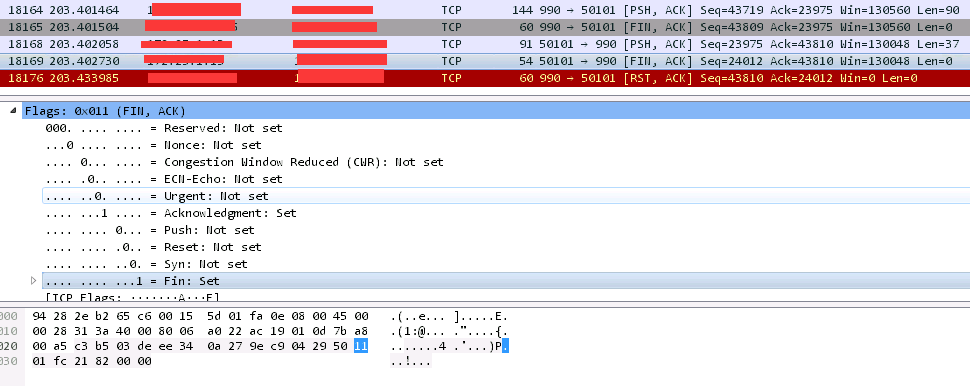Select the Nonce: Not set field
The height and width of the screenshot is (386, 970).
153,145
